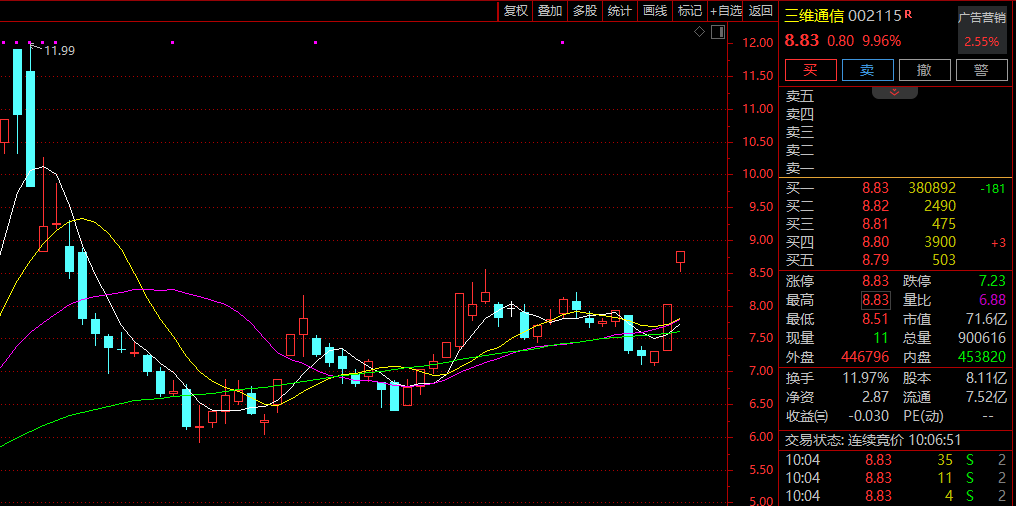
Task: Open the 多股 multi-stock view
Action: [584, 10]
